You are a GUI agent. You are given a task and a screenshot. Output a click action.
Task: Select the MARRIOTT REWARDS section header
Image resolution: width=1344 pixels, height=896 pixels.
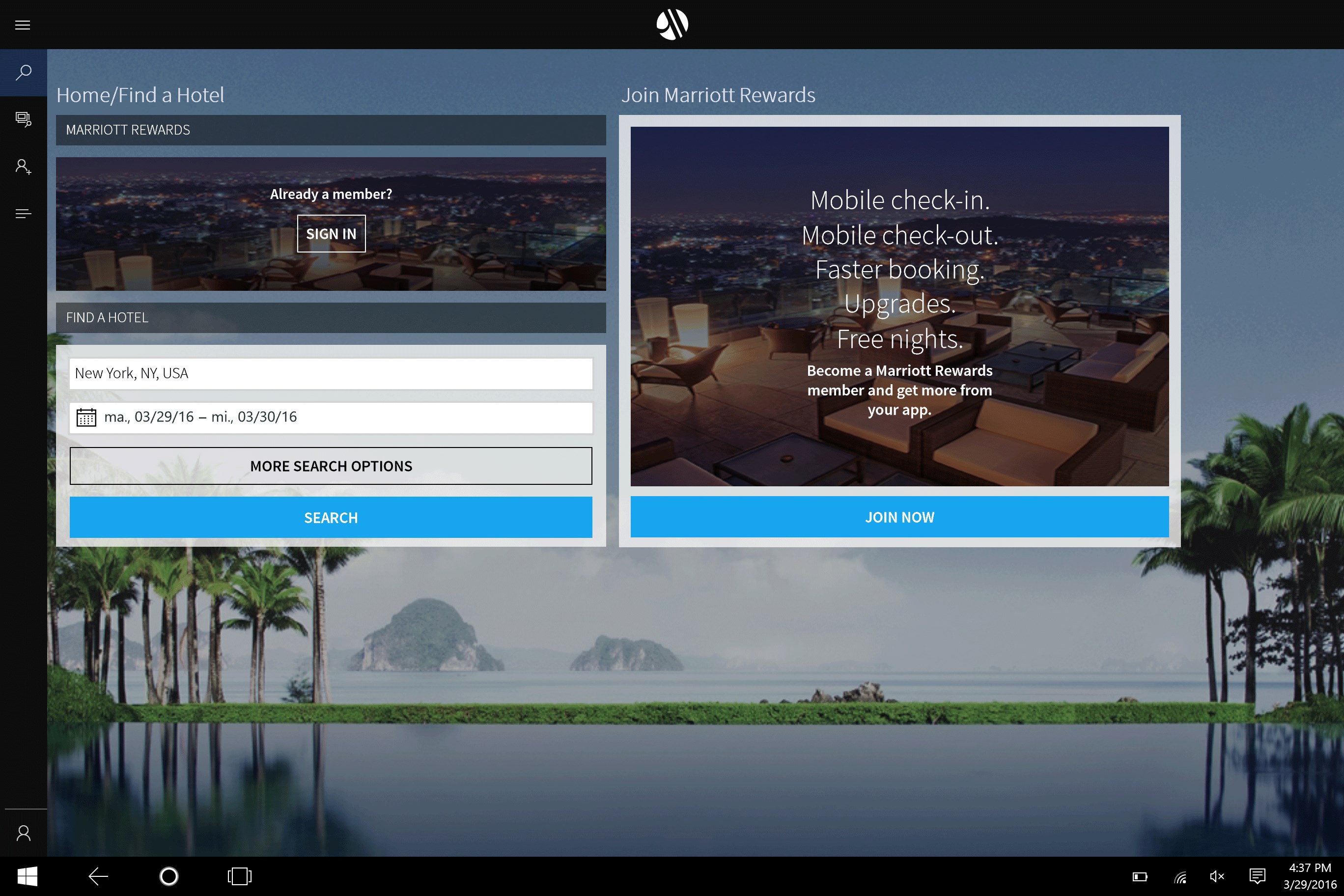pyautogui.click(x=331, y=130)
